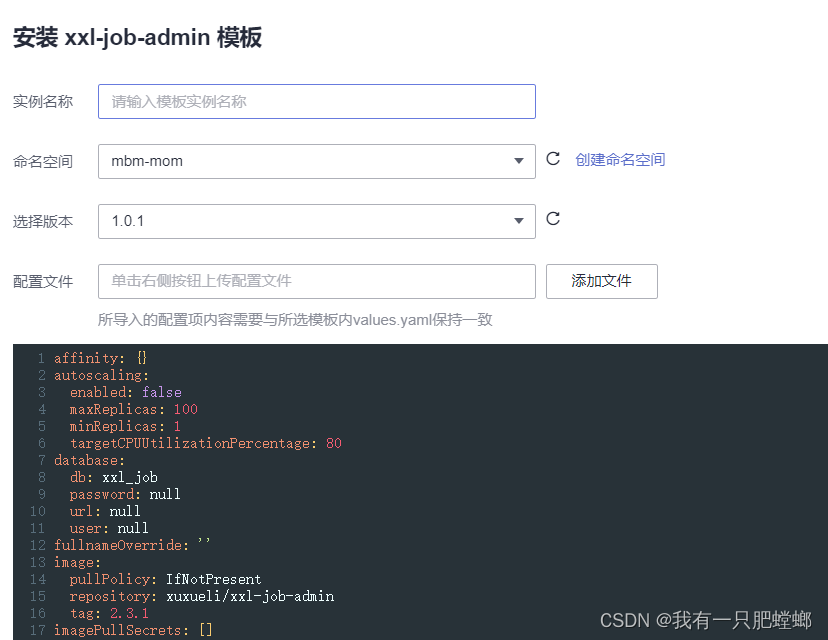Click the 'user: null' line
828x640 pixels.
click(x=109, y=528)
